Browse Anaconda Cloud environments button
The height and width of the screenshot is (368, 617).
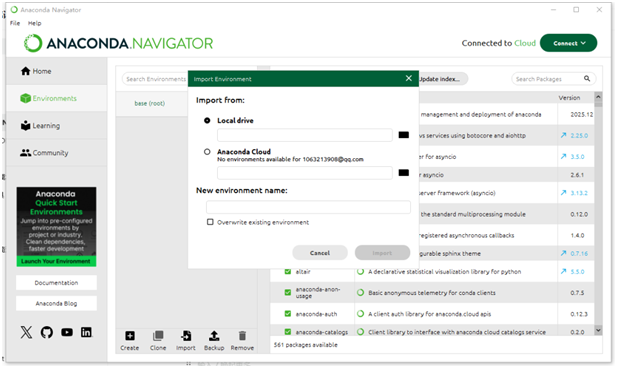coord(403,172)
